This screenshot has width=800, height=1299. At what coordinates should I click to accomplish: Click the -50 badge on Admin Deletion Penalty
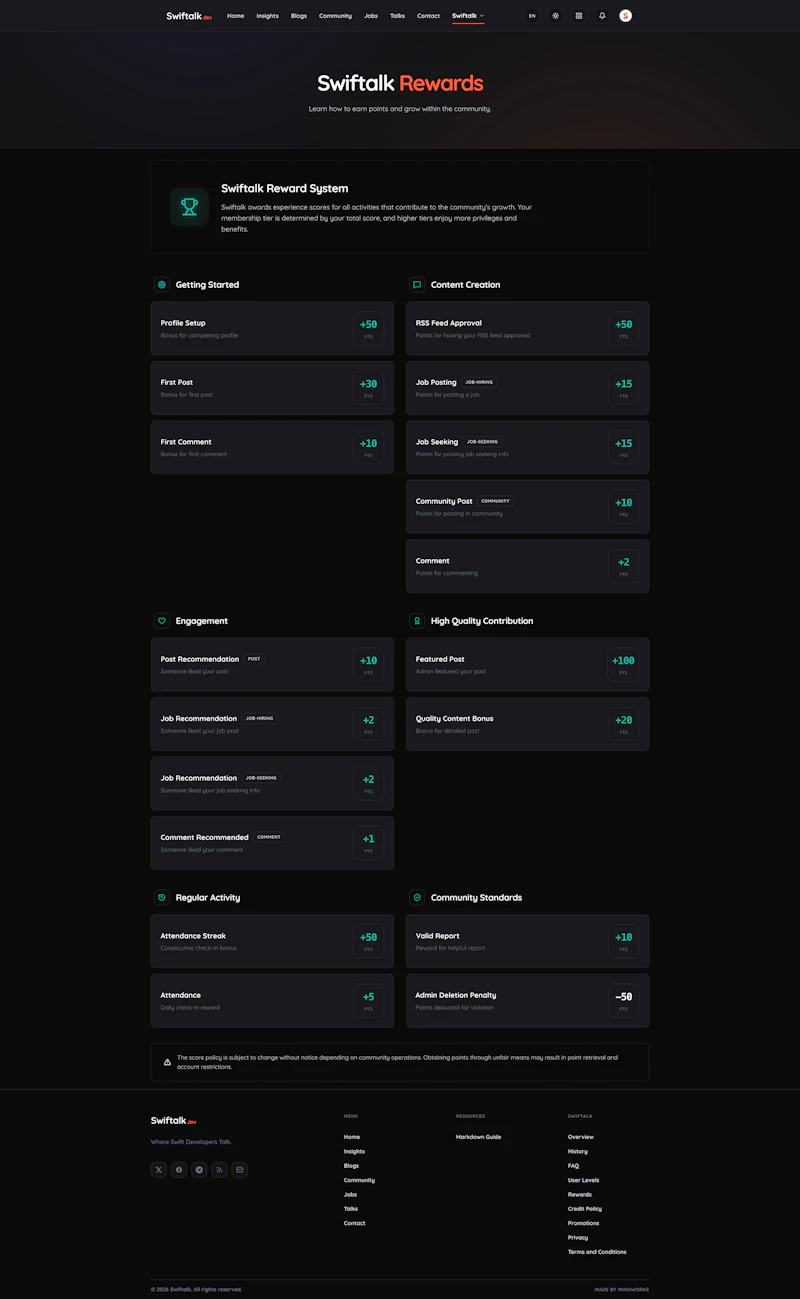tap(624, 1001)
